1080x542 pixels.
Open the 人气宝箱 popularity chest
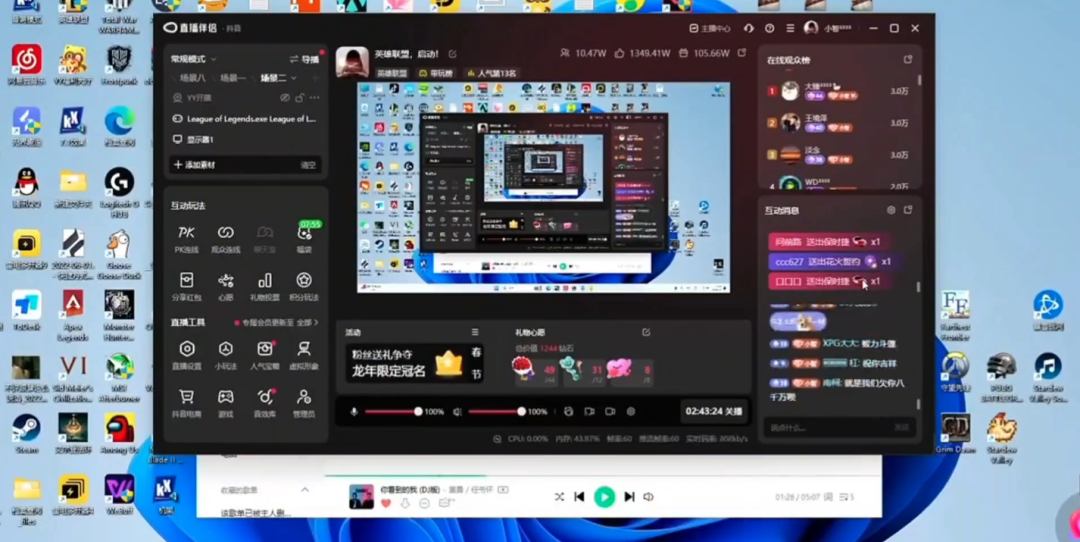264,355
